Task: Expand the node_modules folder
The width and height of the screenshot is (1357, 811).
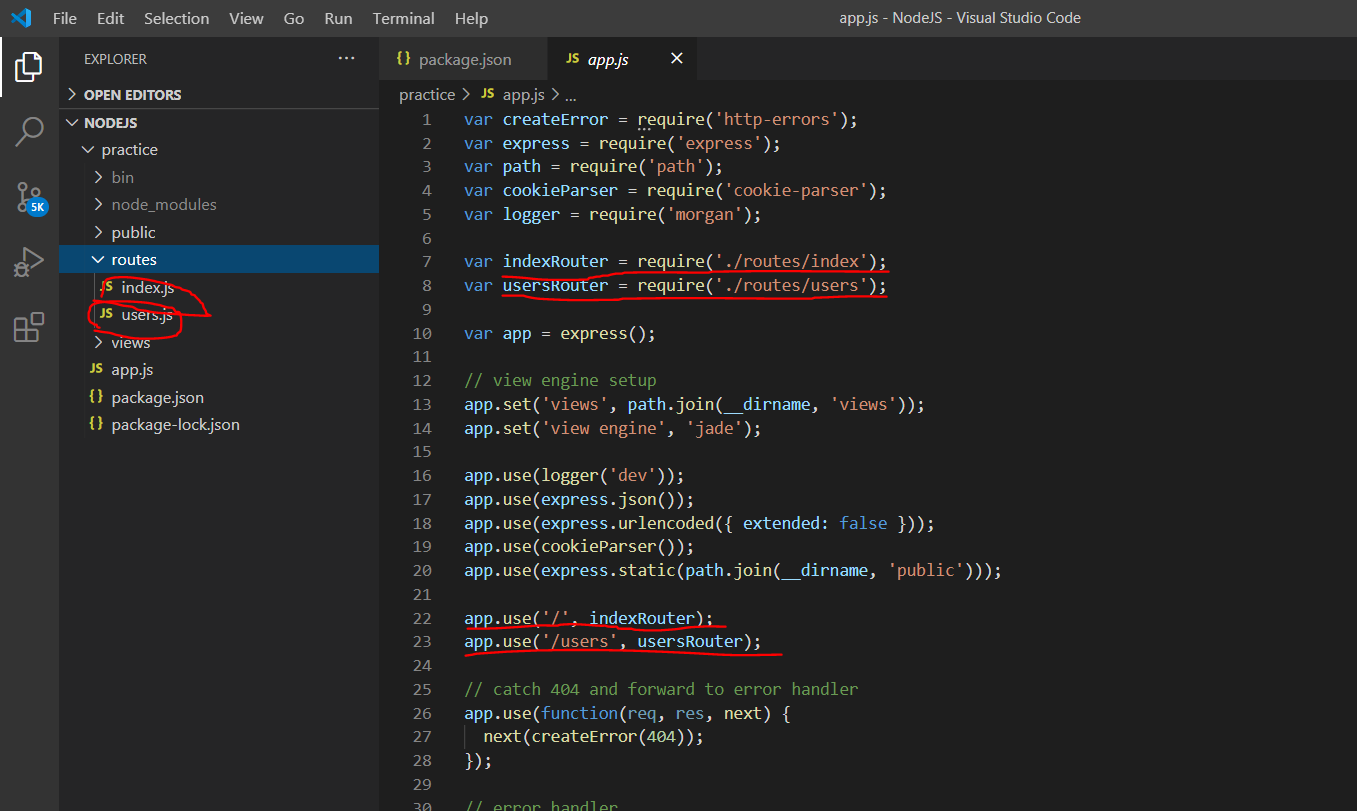Action: (219, 204)
